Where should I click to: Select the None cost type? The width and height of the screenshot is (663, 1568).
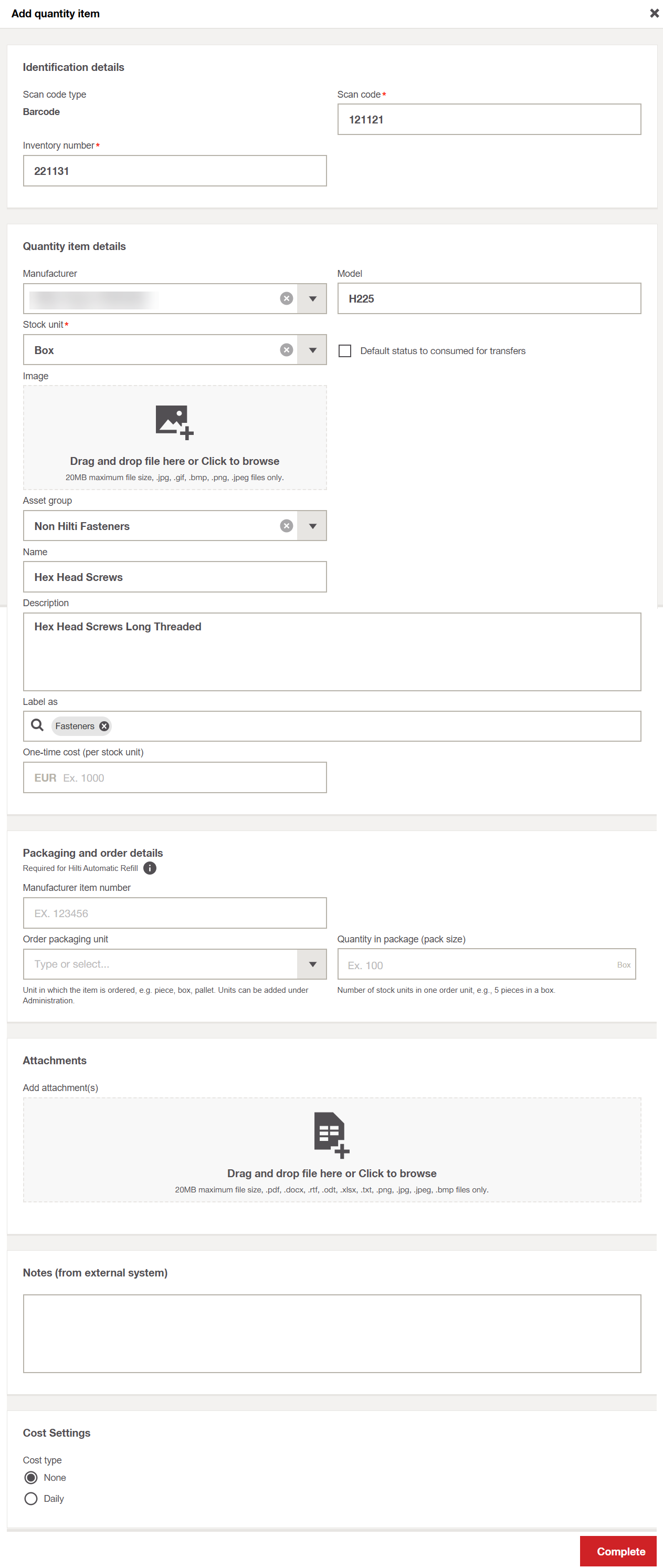click(x=31, y=1477)
